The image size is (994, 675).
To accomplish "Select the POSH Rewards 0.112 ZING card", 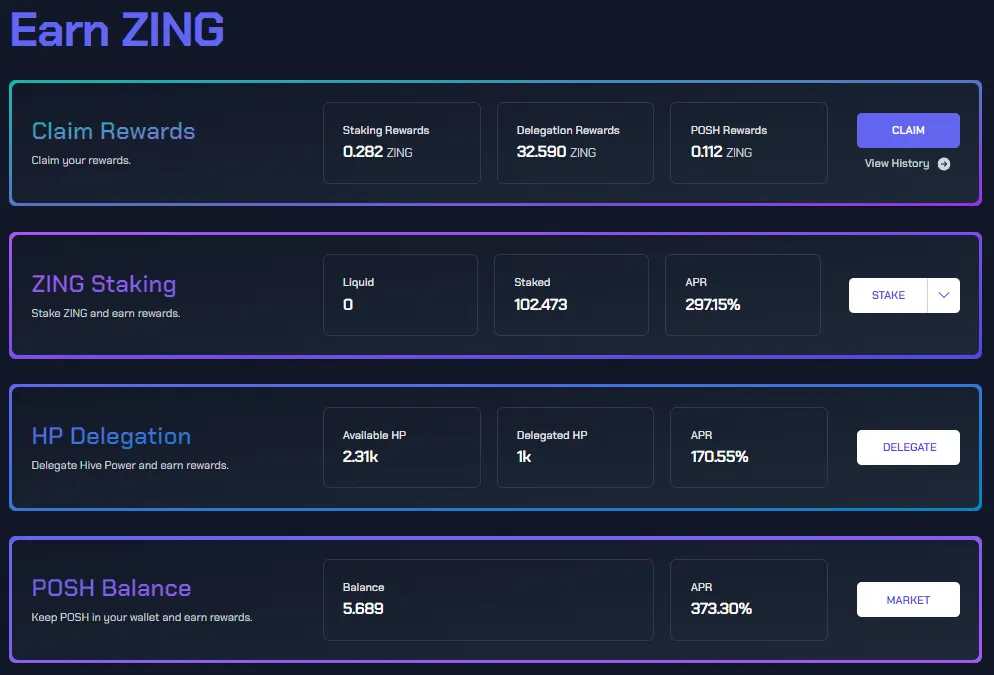I will 749,143.
